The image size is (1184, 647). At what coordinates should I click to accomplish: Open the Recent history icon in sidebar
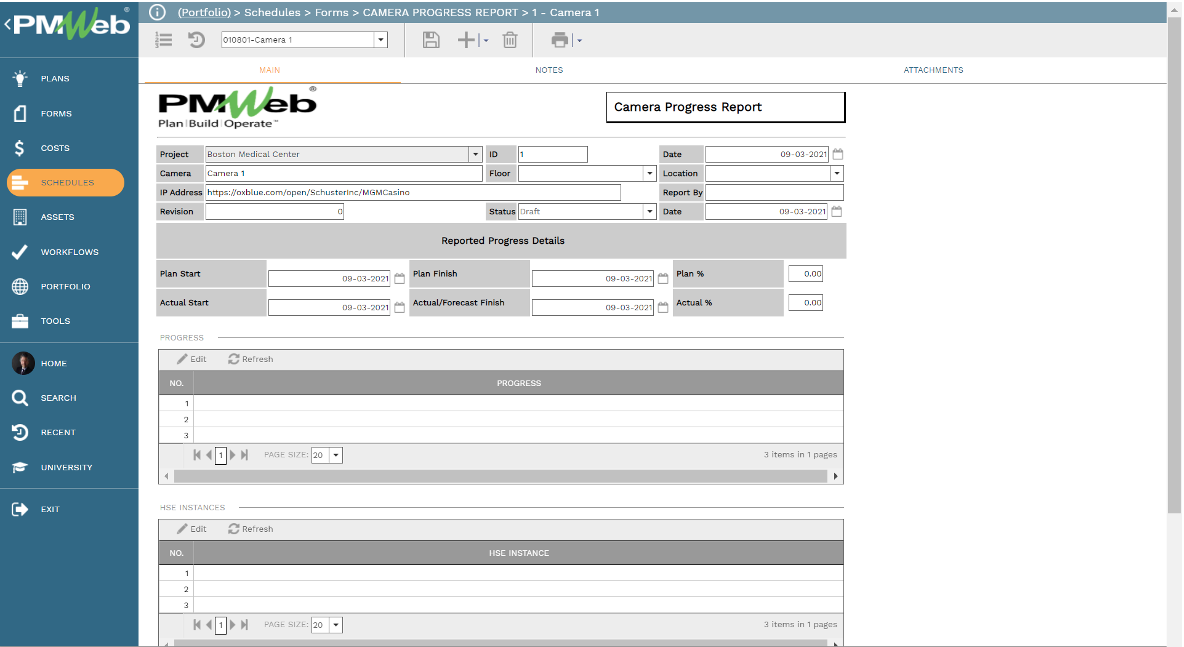coord(20,433)
